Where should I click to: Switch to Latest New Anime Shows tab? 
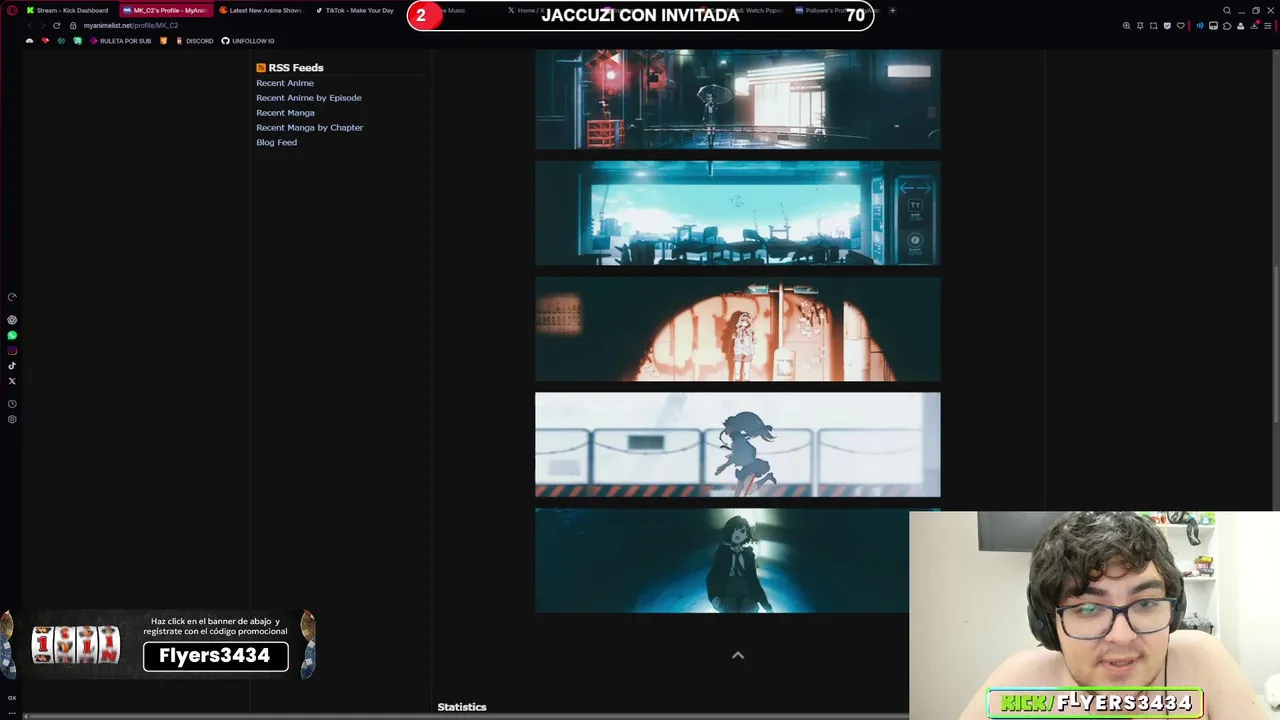point(260,10)
